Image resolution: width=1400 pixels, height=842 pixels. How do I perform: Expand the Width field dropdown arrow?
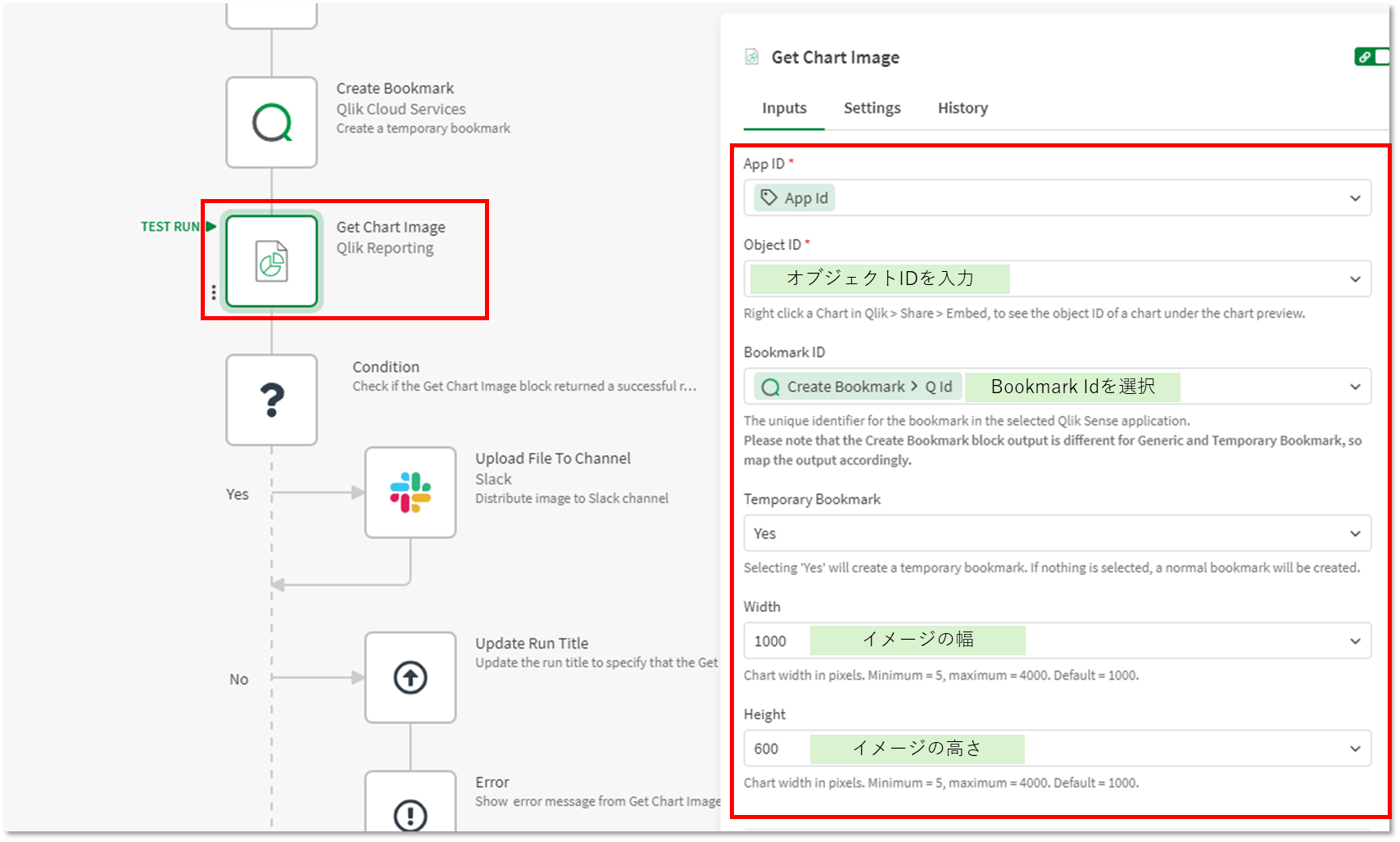pyautogui.click(x=1355, y=641)
